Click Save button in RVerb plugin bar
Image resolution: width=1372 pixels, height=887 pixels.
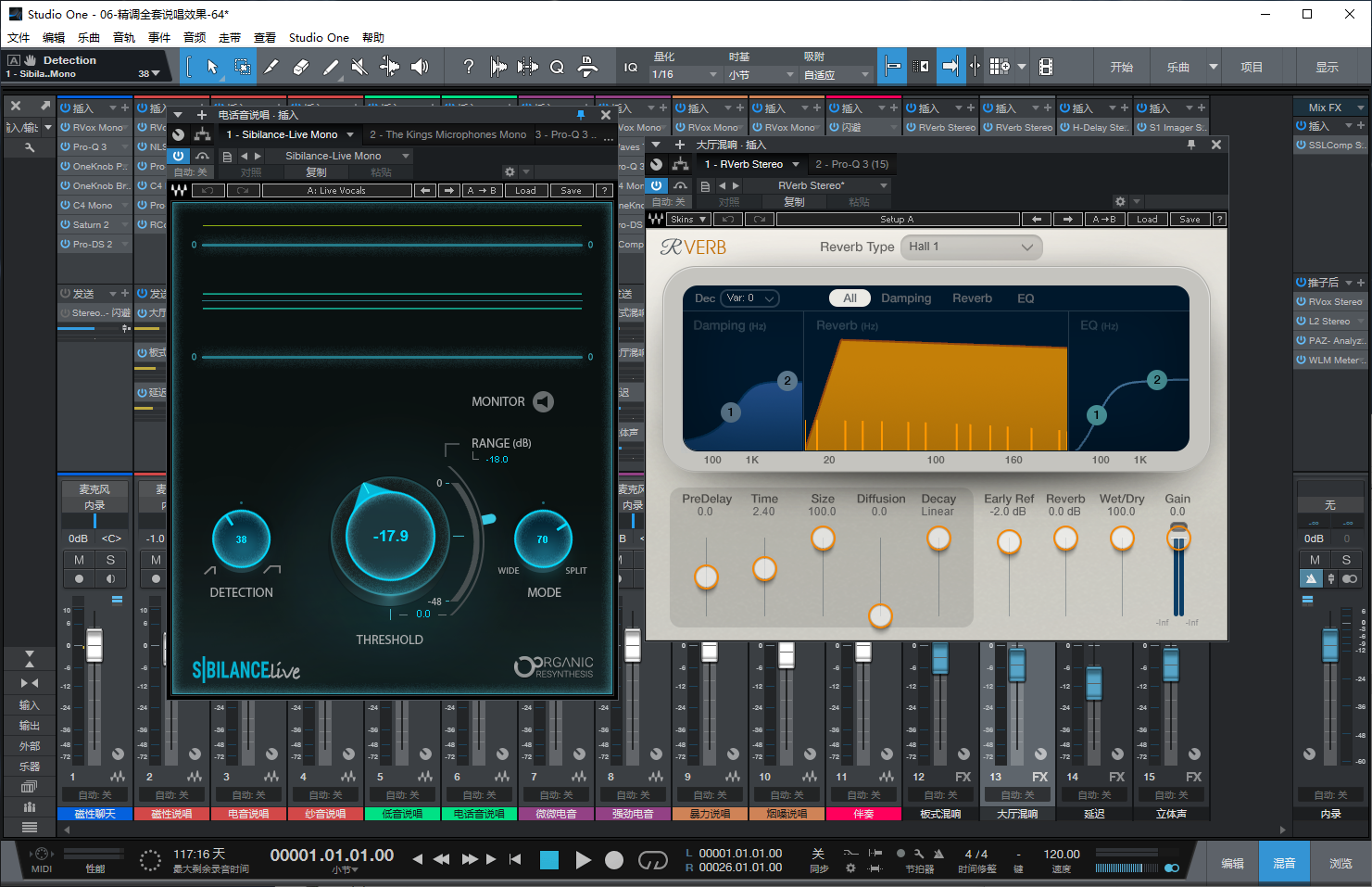[x=1189, y=220]
